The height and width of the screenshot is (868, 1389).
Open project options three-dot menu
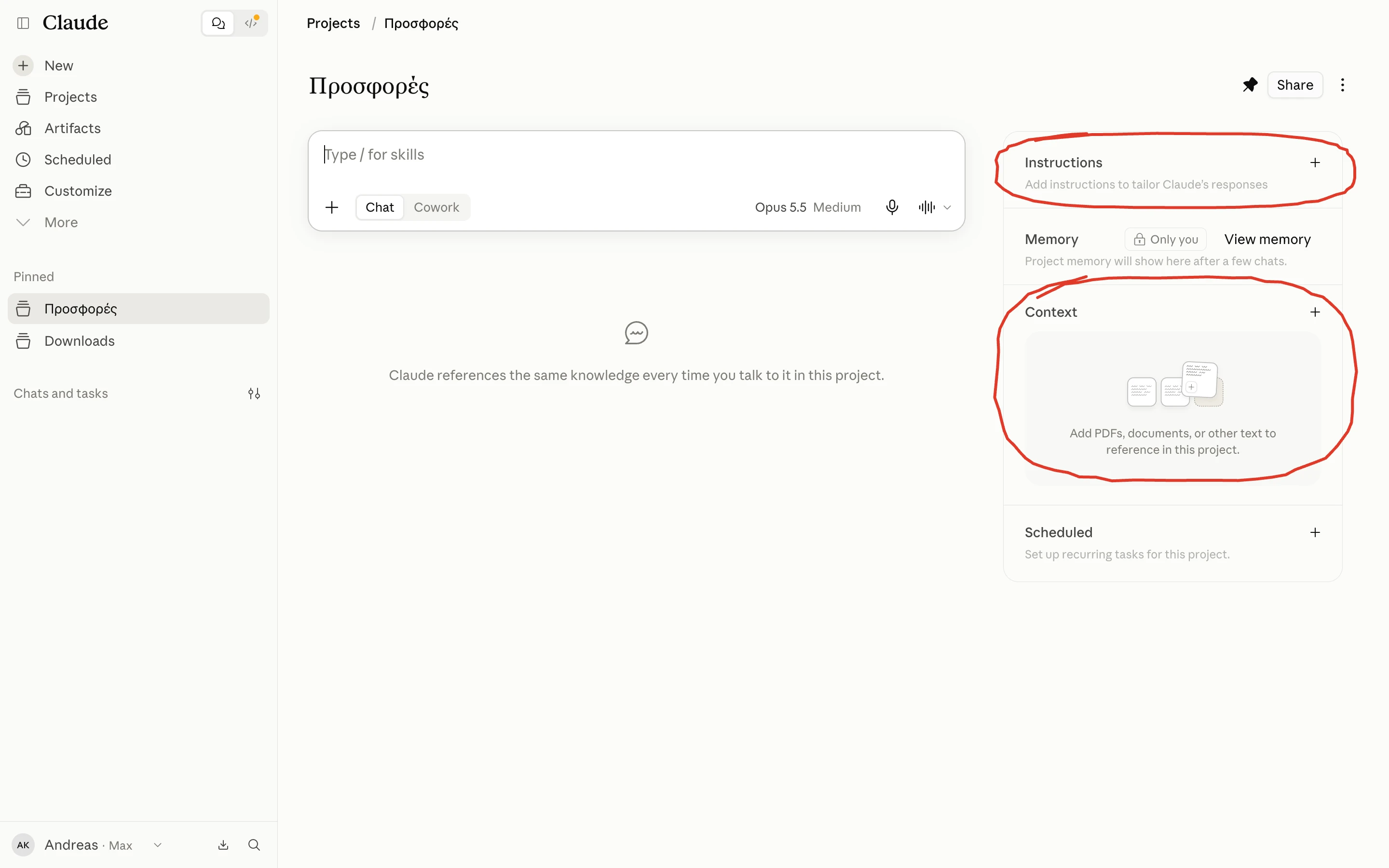[x=1343, y=85]
